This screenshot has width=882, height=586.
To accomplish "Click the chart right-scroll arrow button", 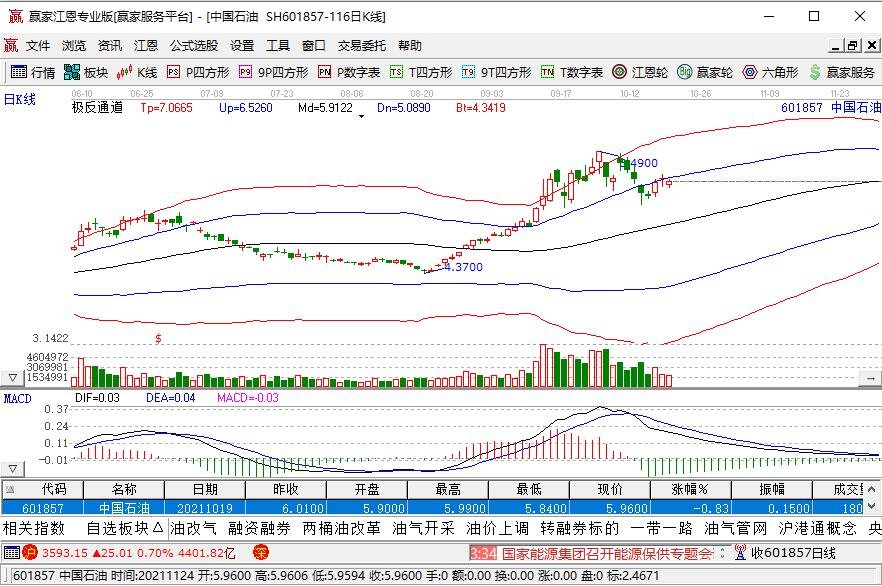I will (x=870, y=378).
